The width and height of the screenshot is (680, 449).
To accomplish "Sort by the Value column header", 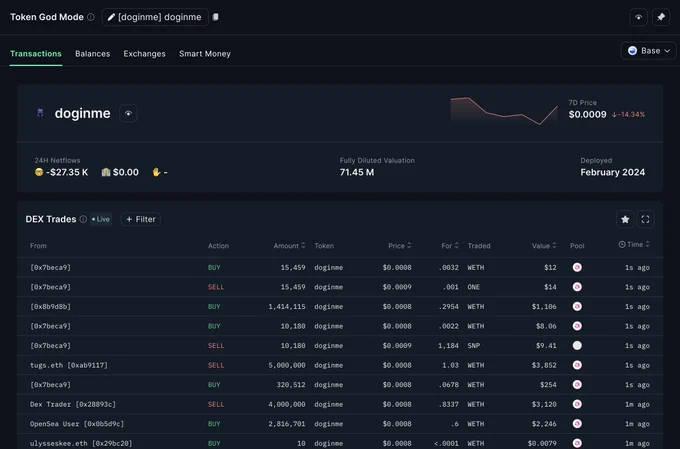I will [x=544, y=246].
